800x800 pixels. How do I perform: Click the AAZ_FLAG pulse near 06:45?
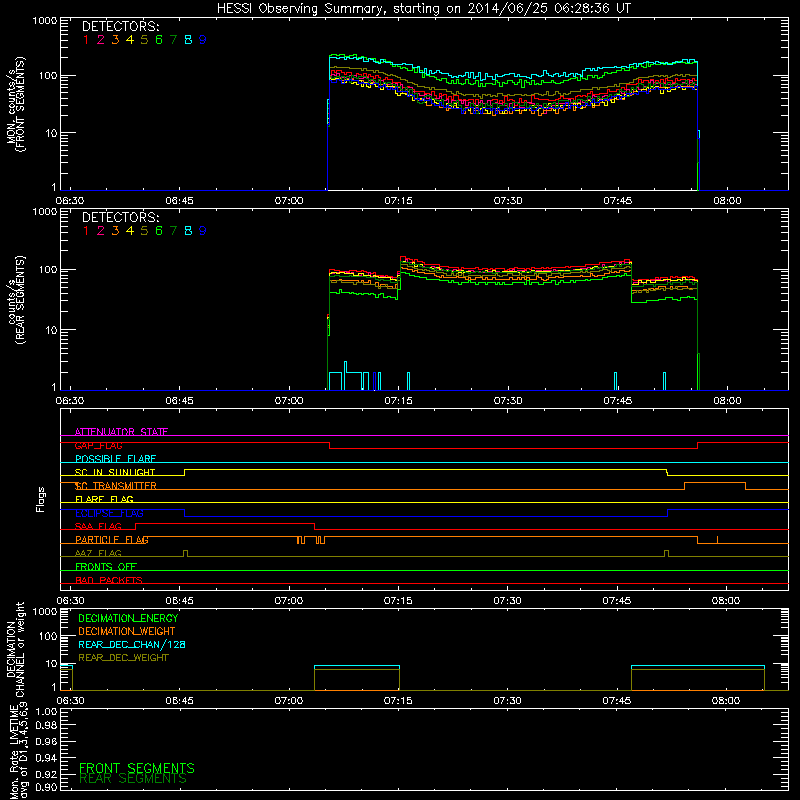(185, 554)
